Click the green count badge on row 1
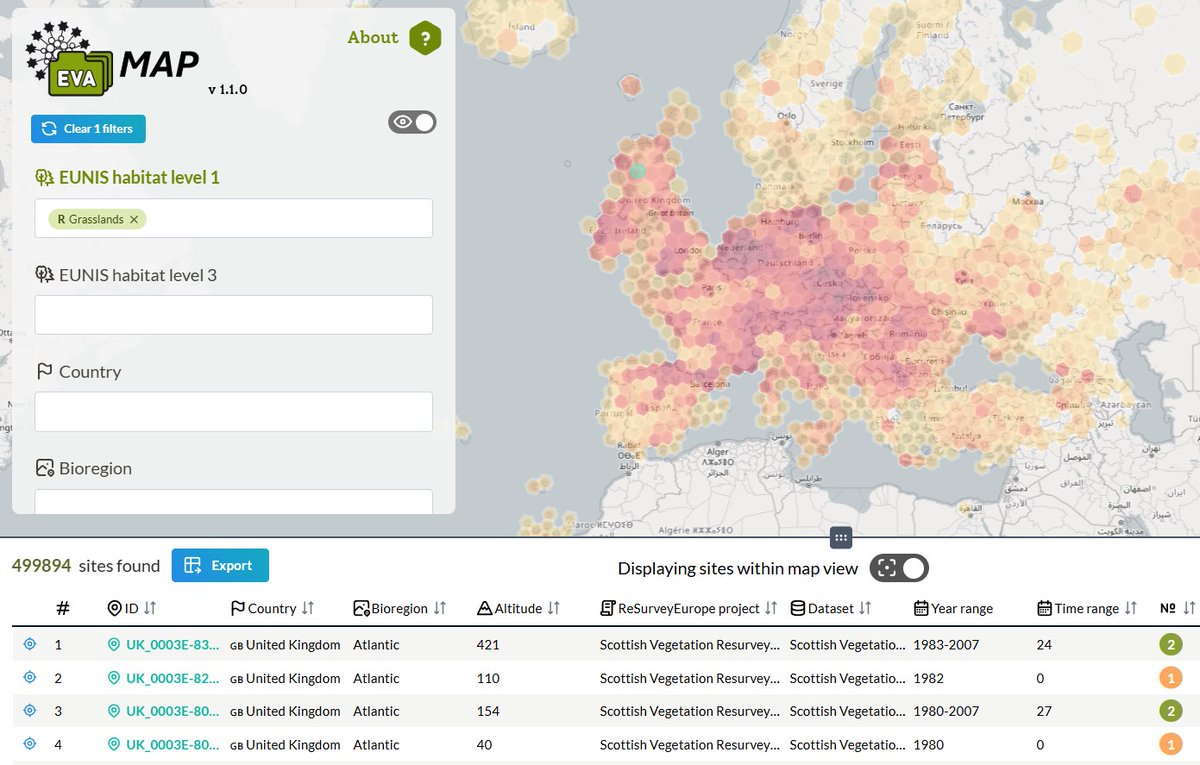This screenshot has width=1200, height=765. tap(1170, 644)
